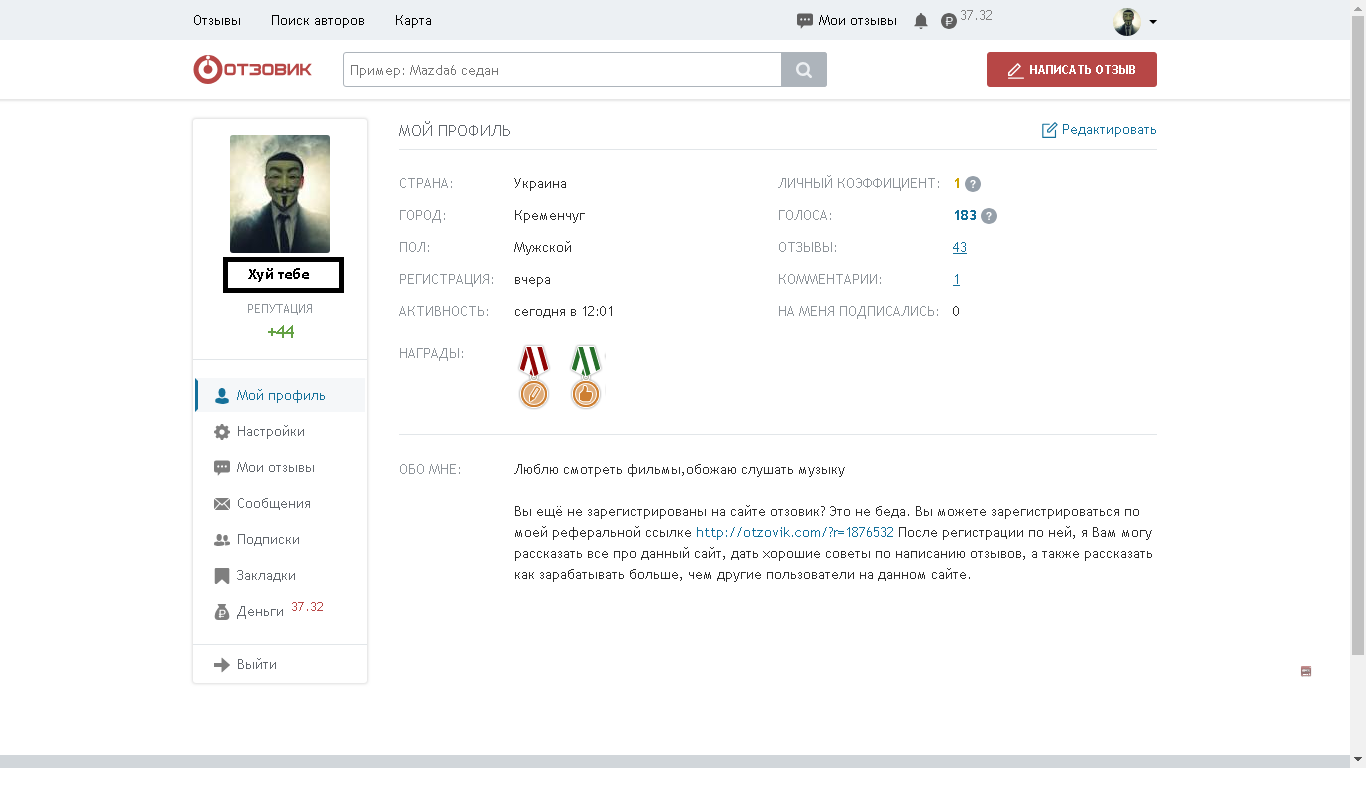Click the Otzovik logo
This screenshot has width=1366, height=794.
click(x=252, y=69)
